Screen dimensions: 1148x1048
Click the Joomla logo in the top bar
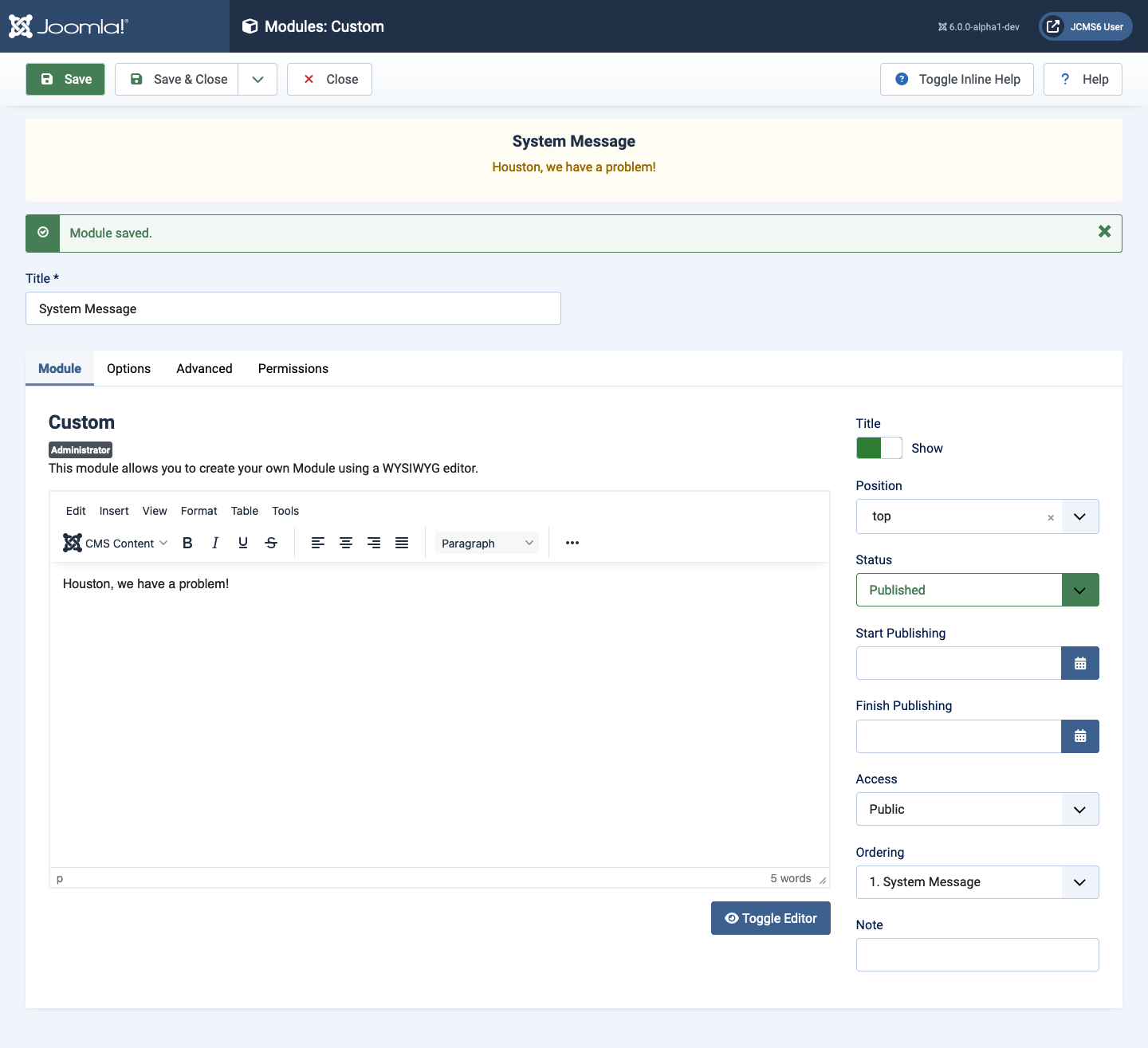click(x=68, y=26)
